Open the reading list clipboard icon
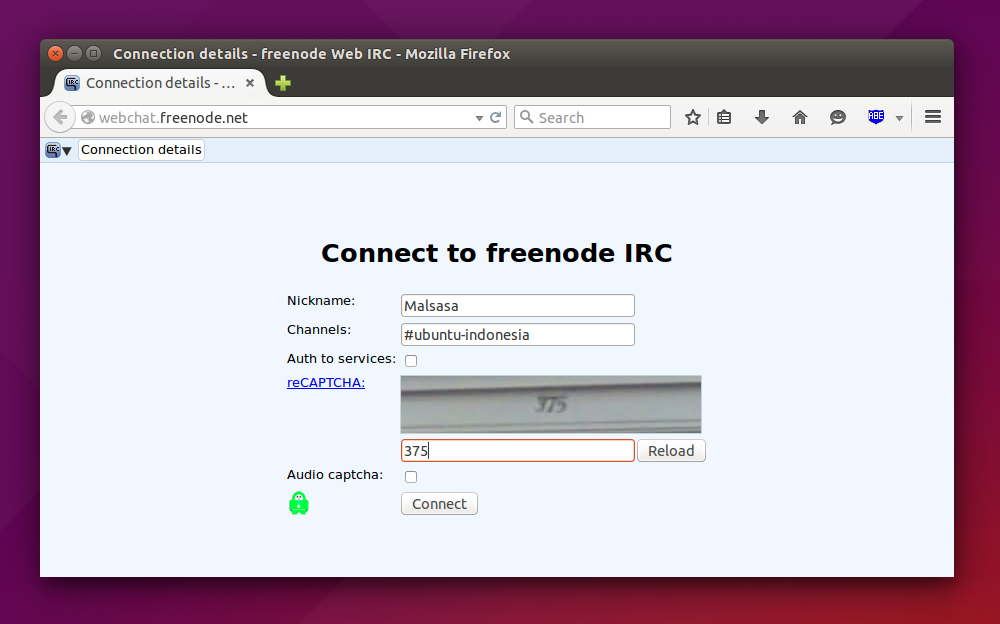This screenshot has height=624, width=1000. coord(723,117)
